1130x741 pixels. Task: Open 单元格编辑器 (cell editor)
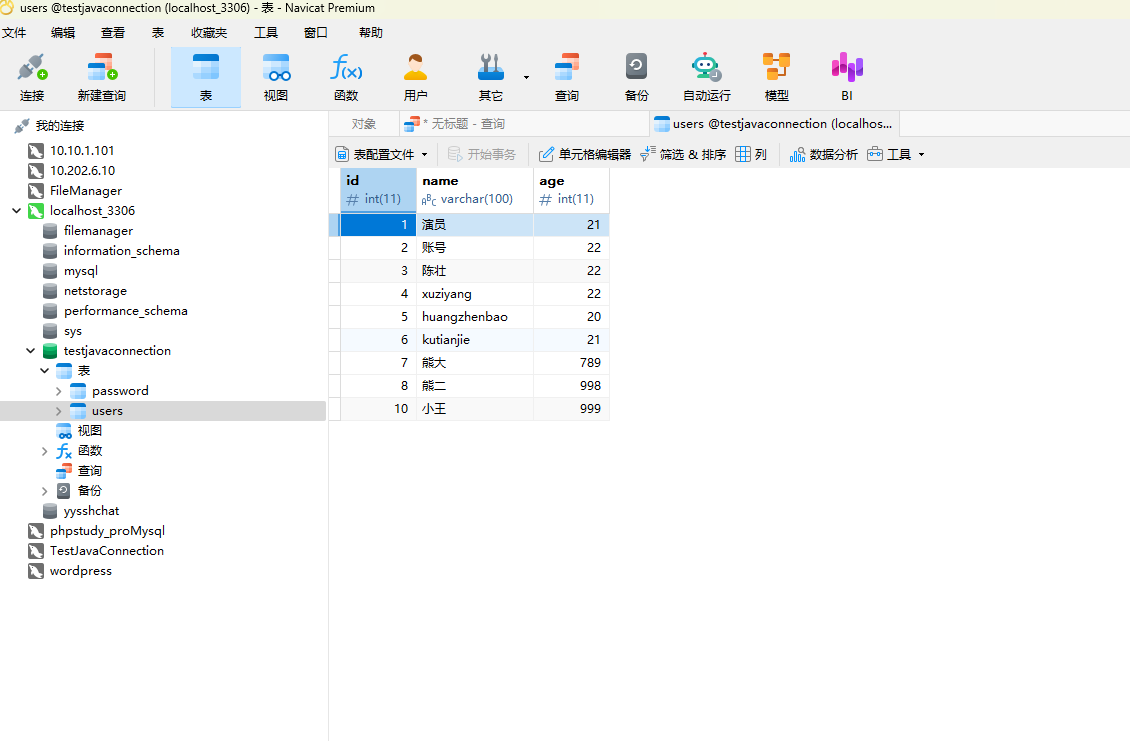584,154
